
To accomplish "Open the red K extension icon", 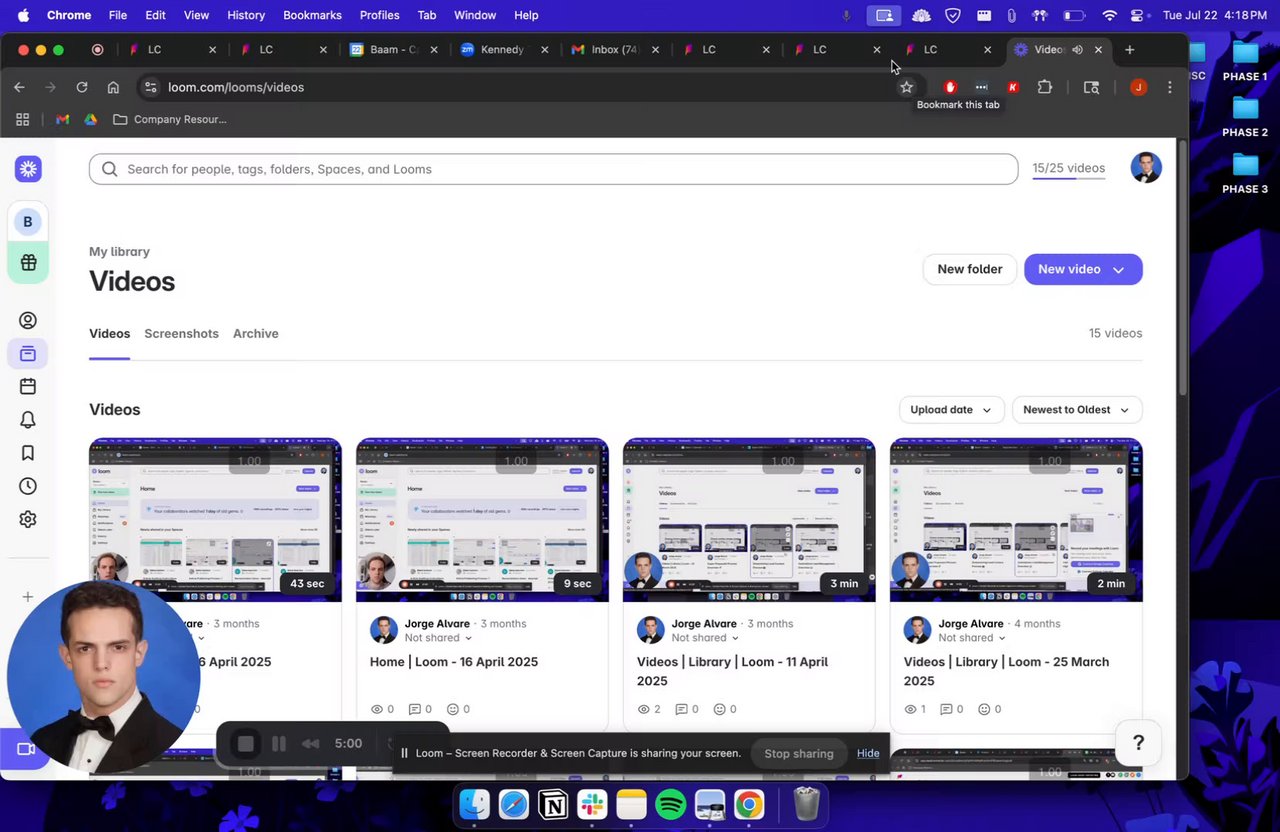I will (1013, 87).
